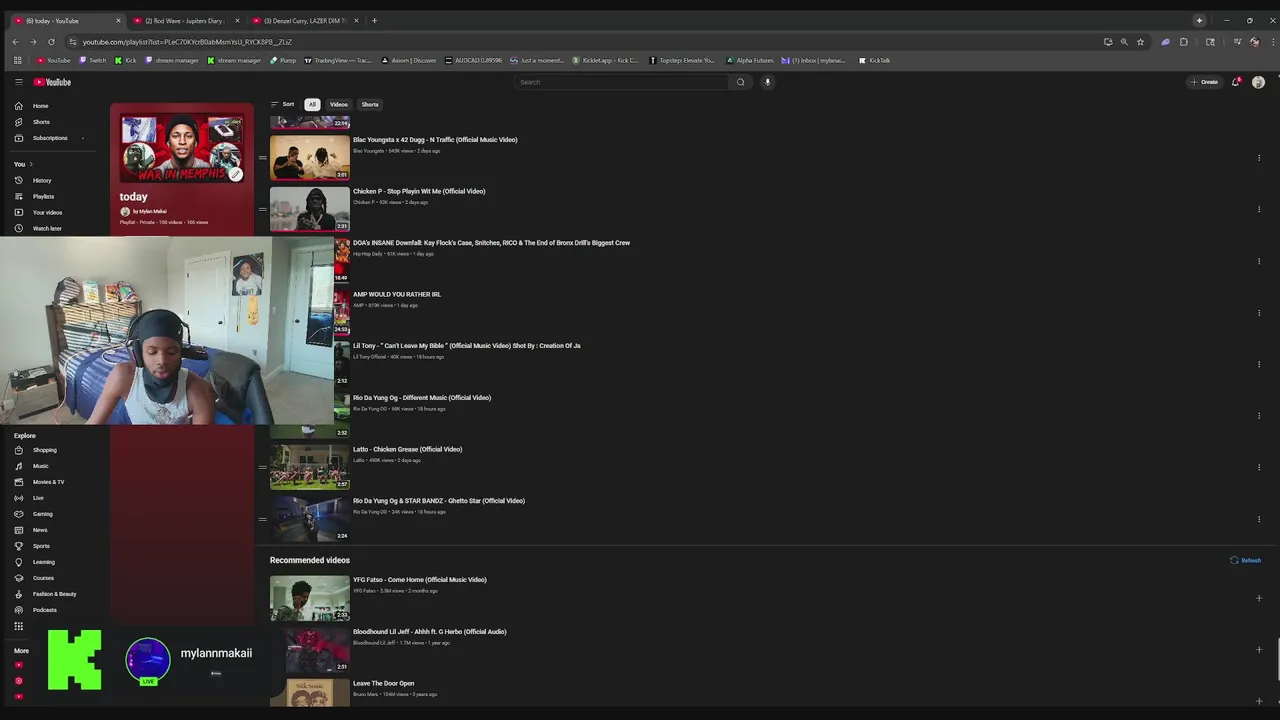Click the YouTube logo

(x=52, y=82)
